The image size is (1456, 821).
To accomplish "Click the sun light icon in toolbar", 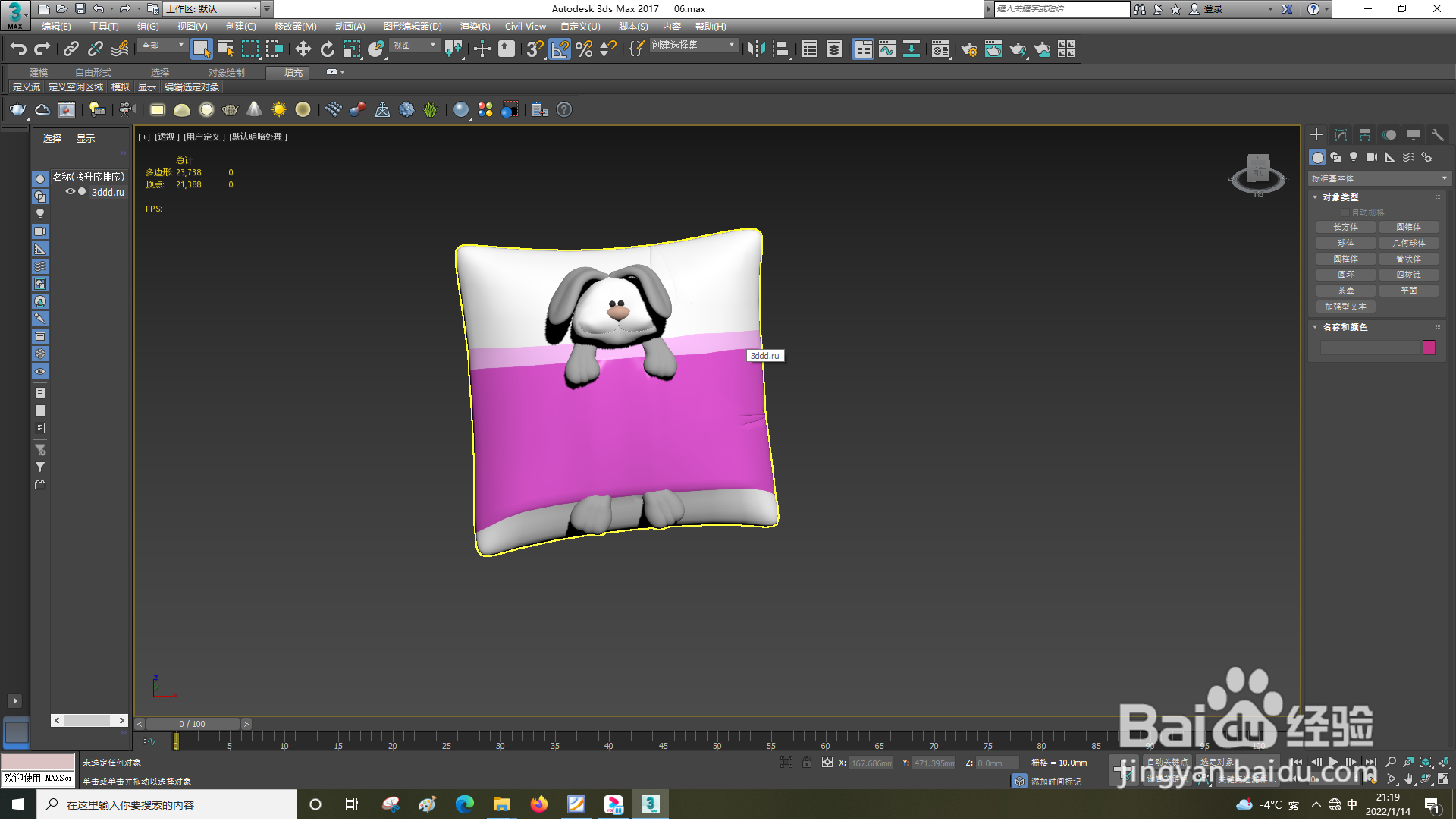I will (279, 110).
